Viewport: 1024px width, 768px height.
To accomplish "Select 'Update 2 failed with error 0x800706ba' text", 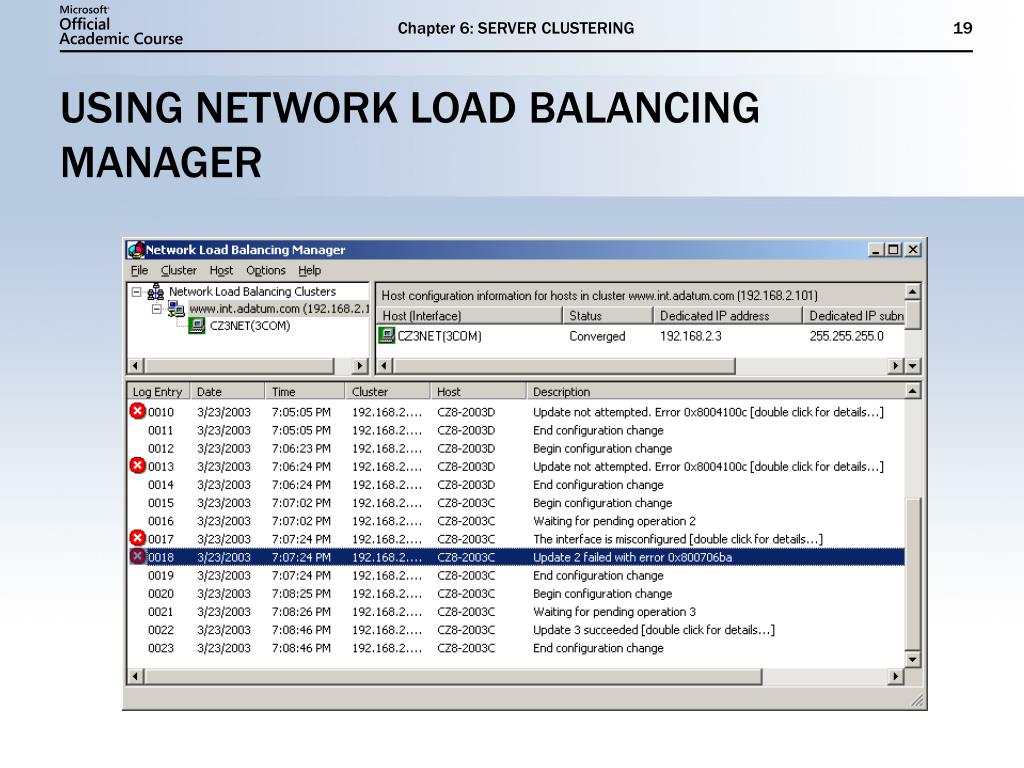I will (632, 557).
